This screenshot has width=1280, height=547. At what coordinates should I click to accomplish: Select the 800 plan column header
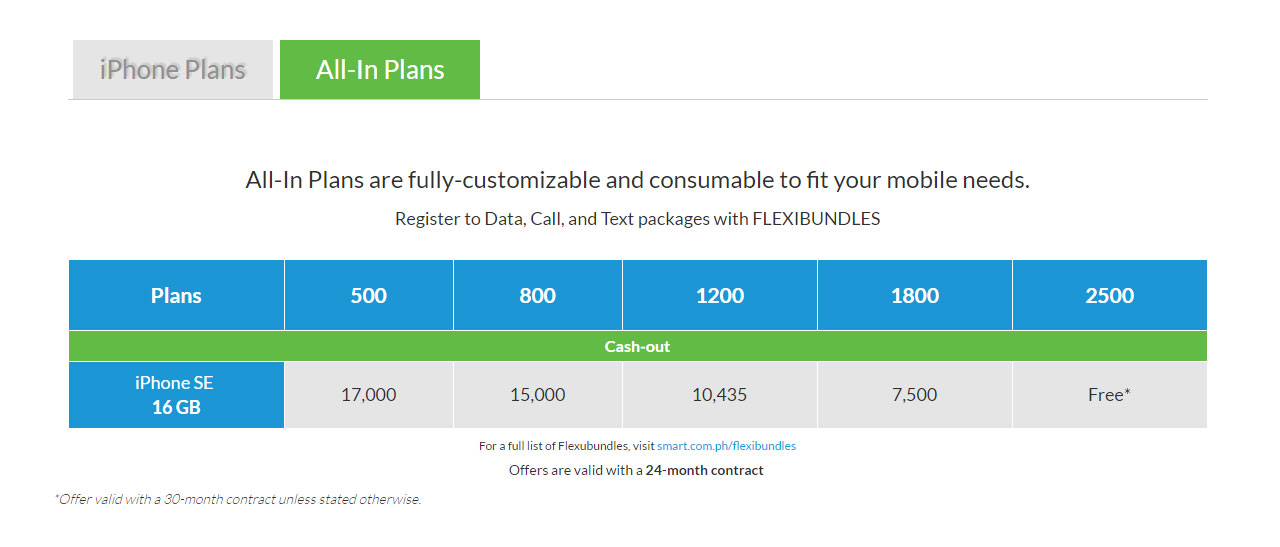point(538,295)
